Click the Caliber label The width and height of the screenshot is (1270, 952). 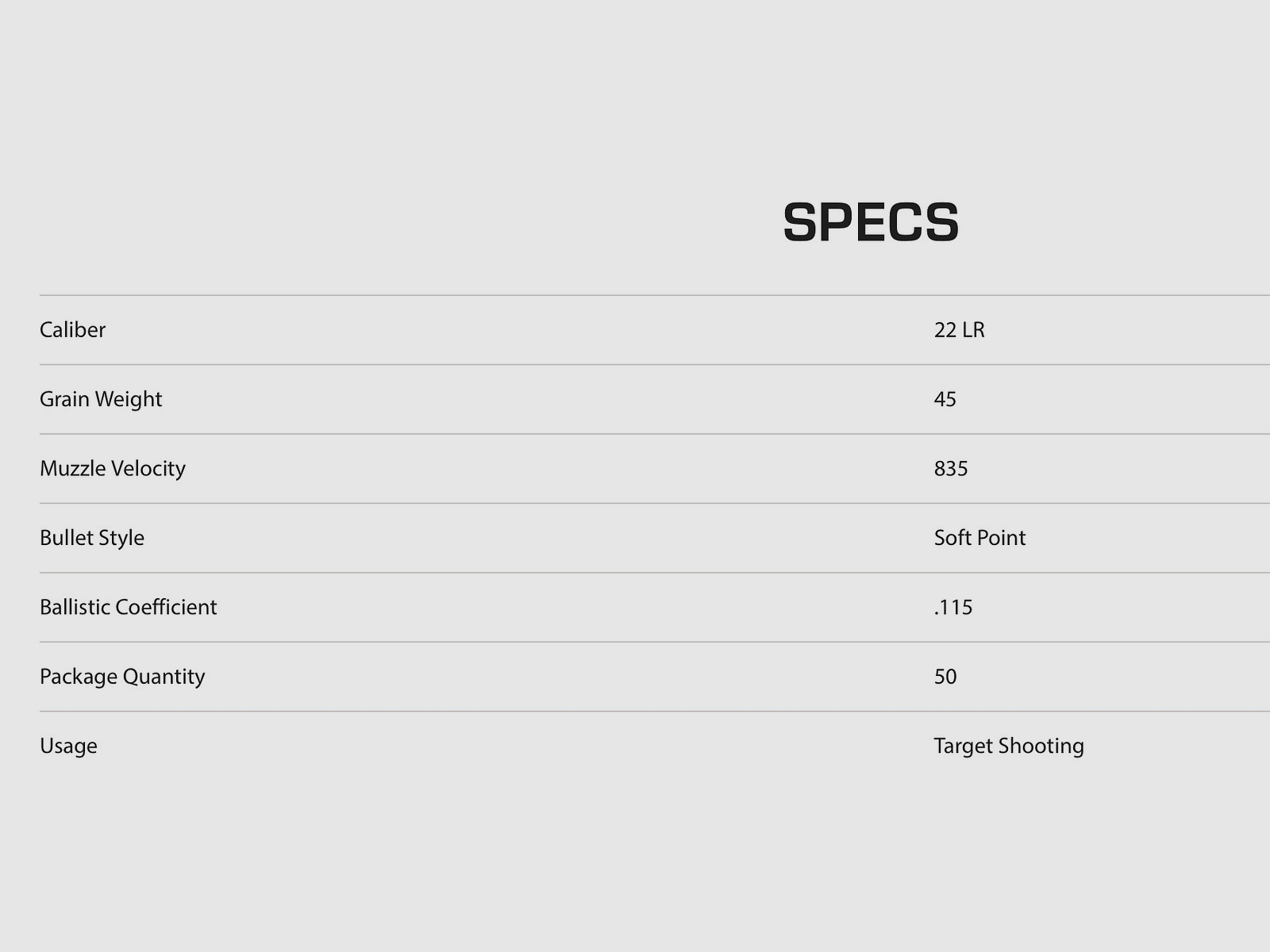[x=72, y=330]
